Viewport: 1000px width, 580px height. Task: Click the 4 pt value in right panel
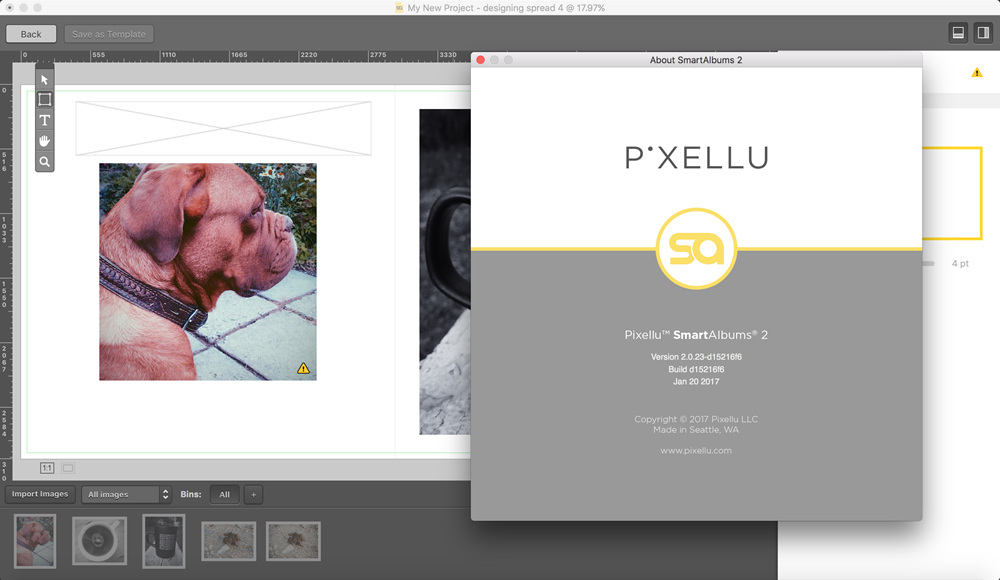click(960, 264)
